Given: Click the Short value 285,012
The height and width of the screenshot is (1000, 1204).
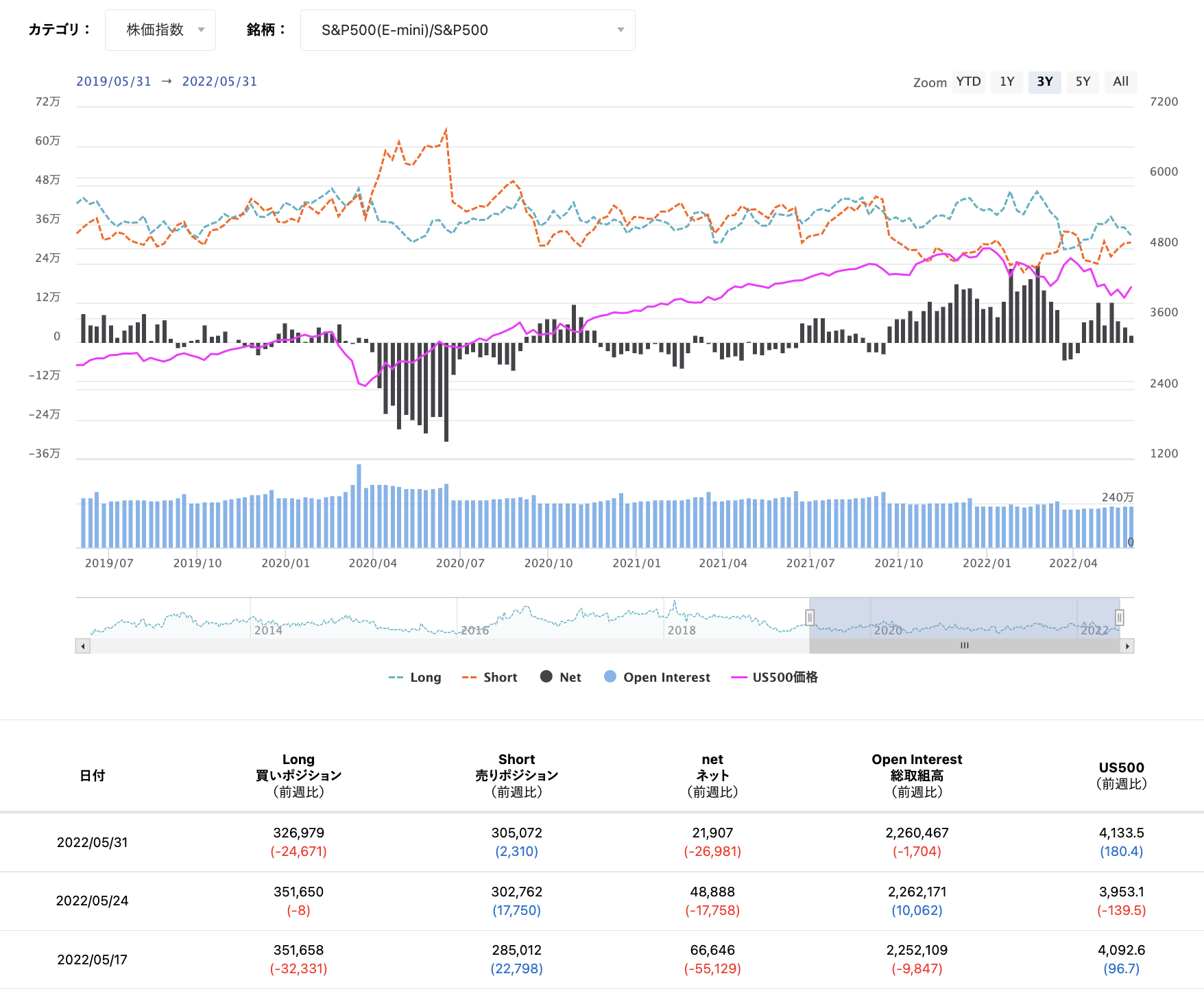Looking at the screenshot, I should [517, 951].
